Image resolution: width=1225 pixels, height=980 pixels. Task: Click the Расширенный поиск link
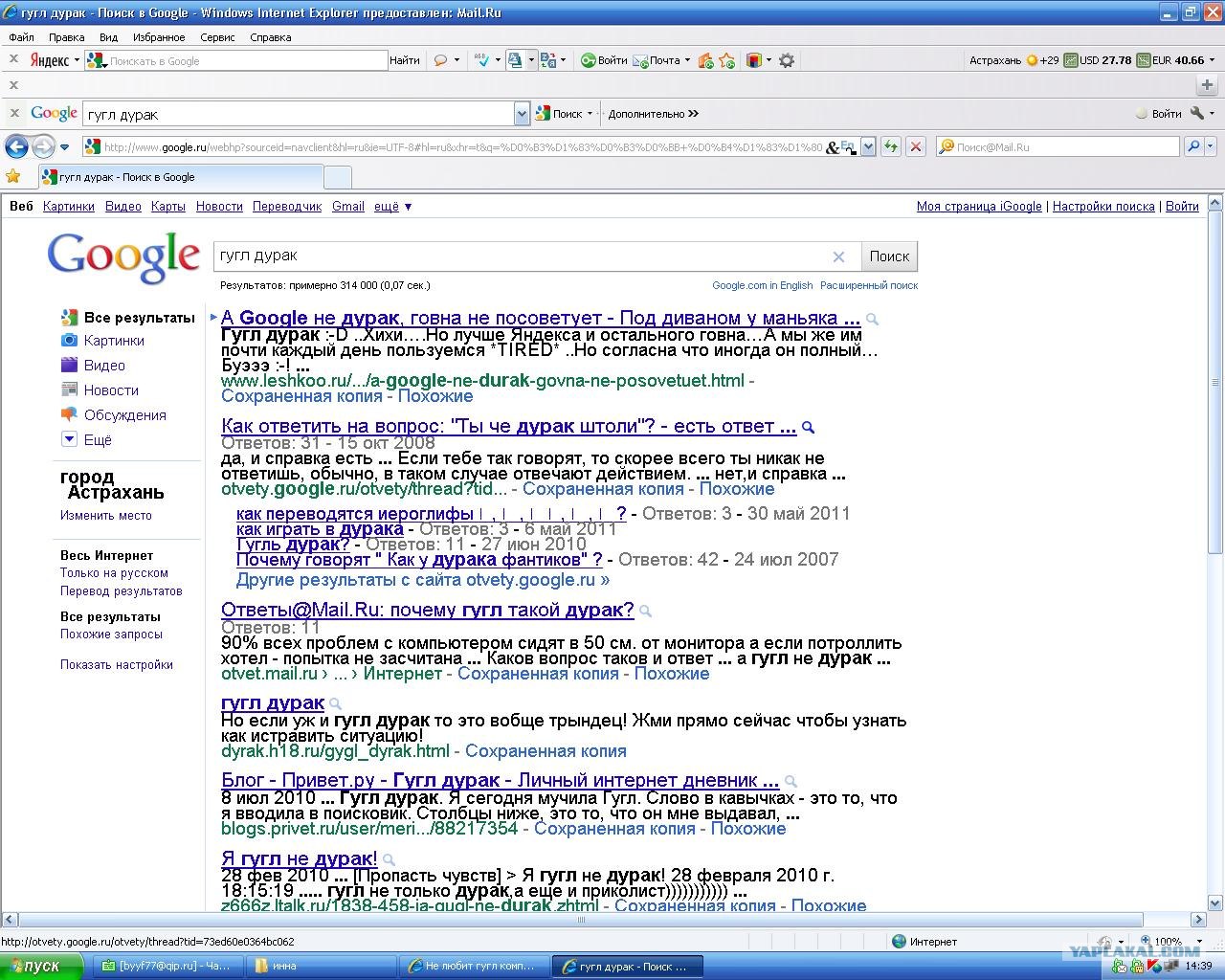(x=868, y=285)
